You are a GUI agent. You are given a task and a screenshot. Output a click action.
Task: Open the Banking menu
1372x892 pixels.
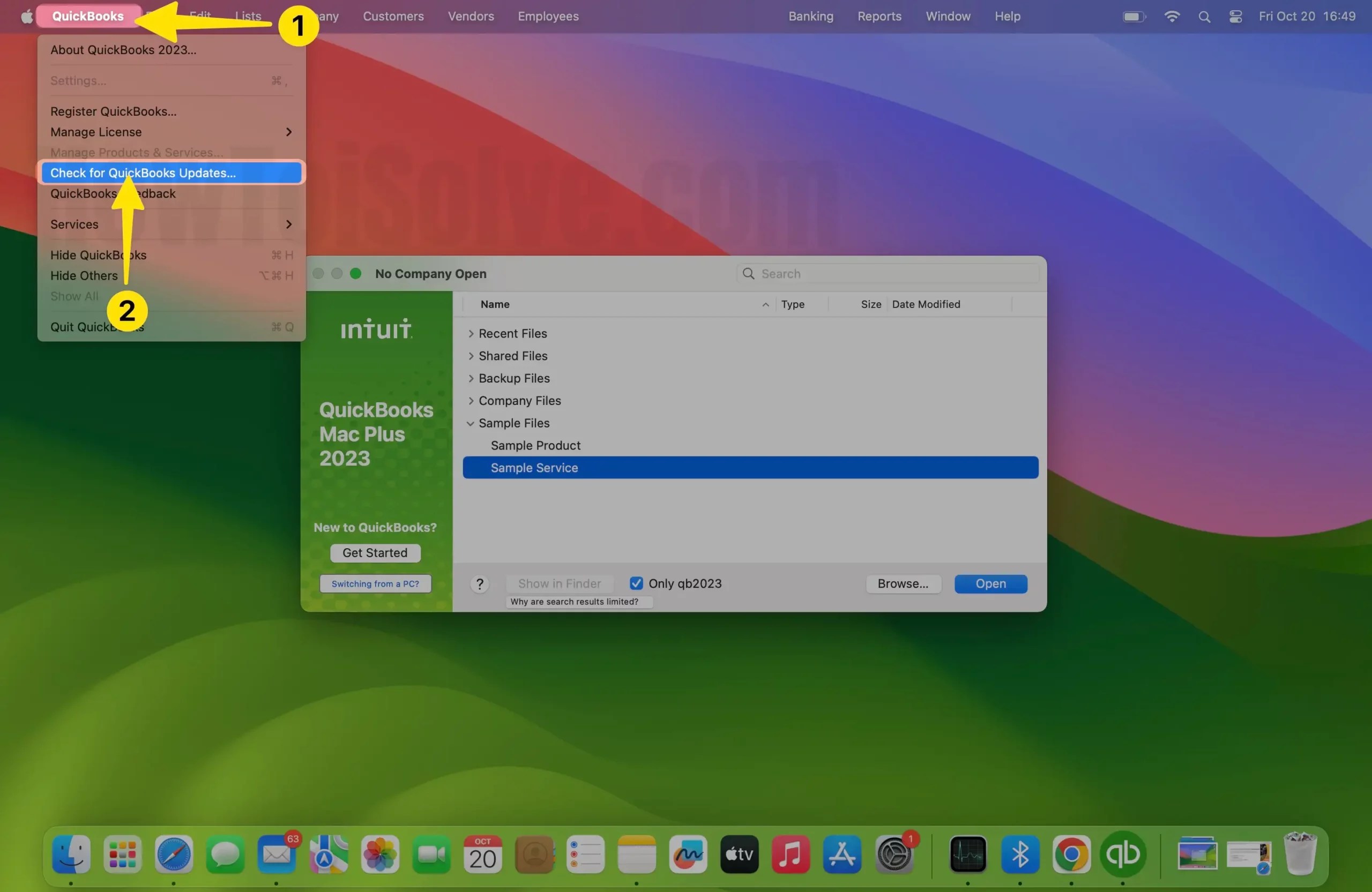pyautogui.click(x=810, y=16)
